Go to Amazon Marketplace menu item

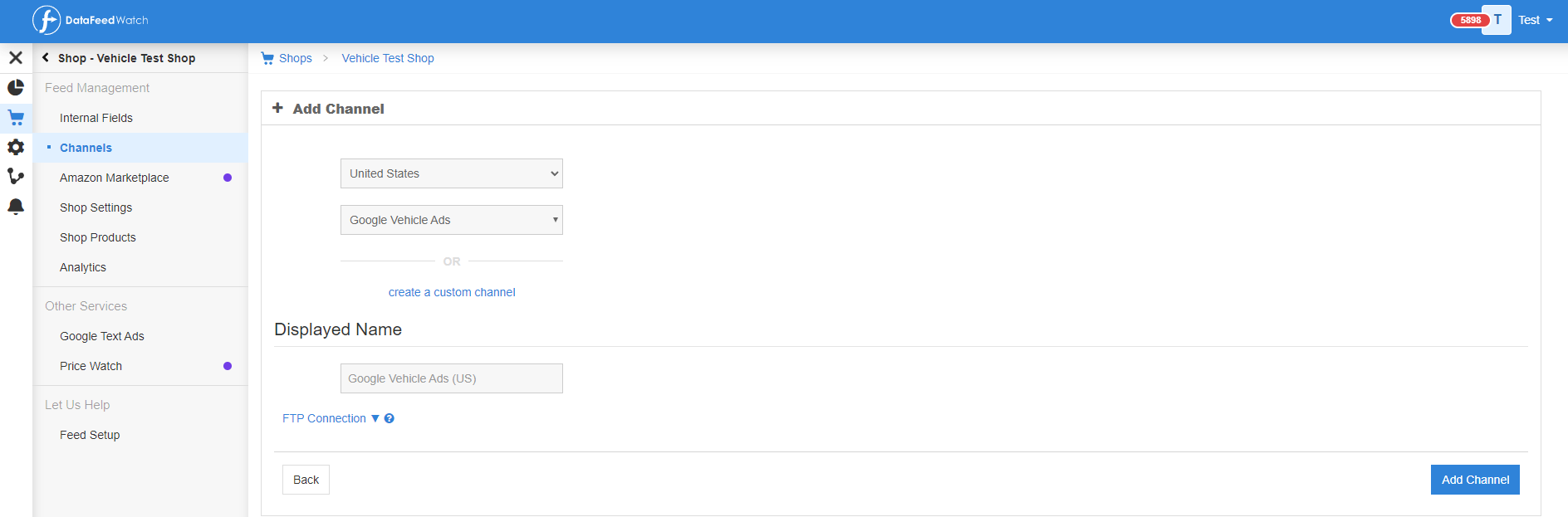[x=115, y=178]
